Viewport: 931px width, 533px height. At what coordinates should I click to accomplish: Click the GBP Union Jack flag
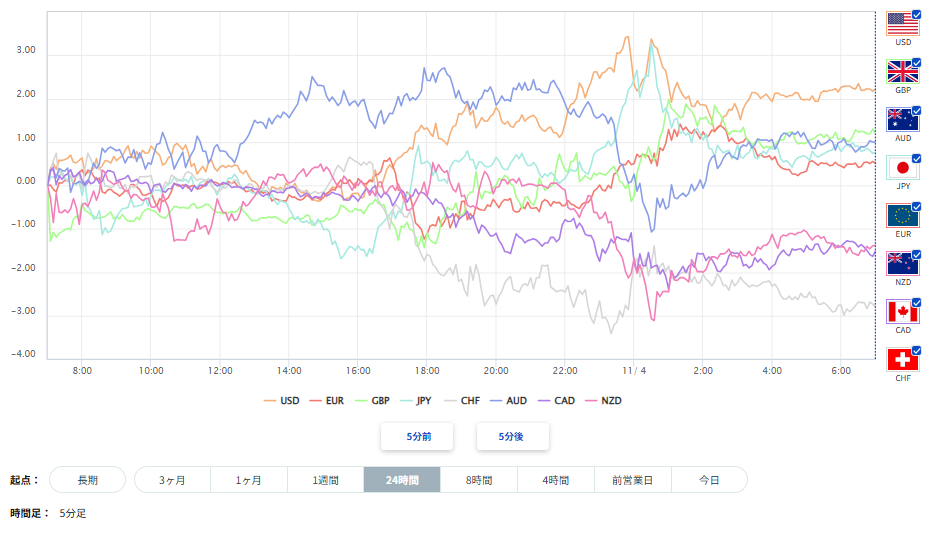click(x=902, y=72)
